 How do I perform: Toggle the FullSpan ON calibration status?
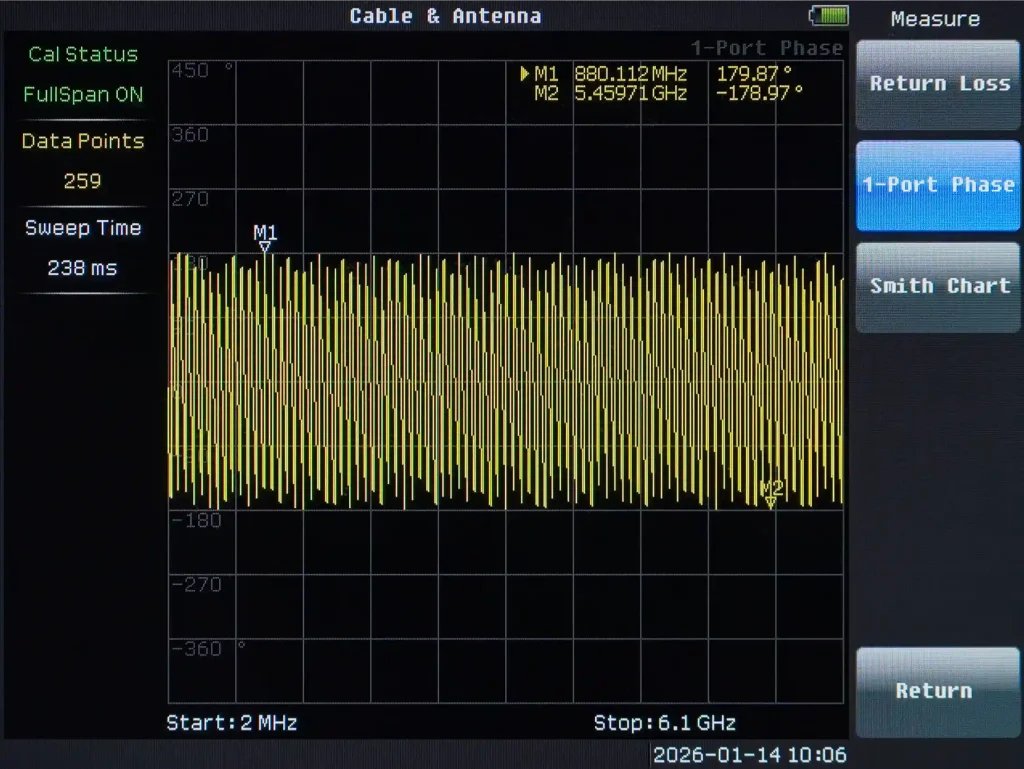coord(83,95)
